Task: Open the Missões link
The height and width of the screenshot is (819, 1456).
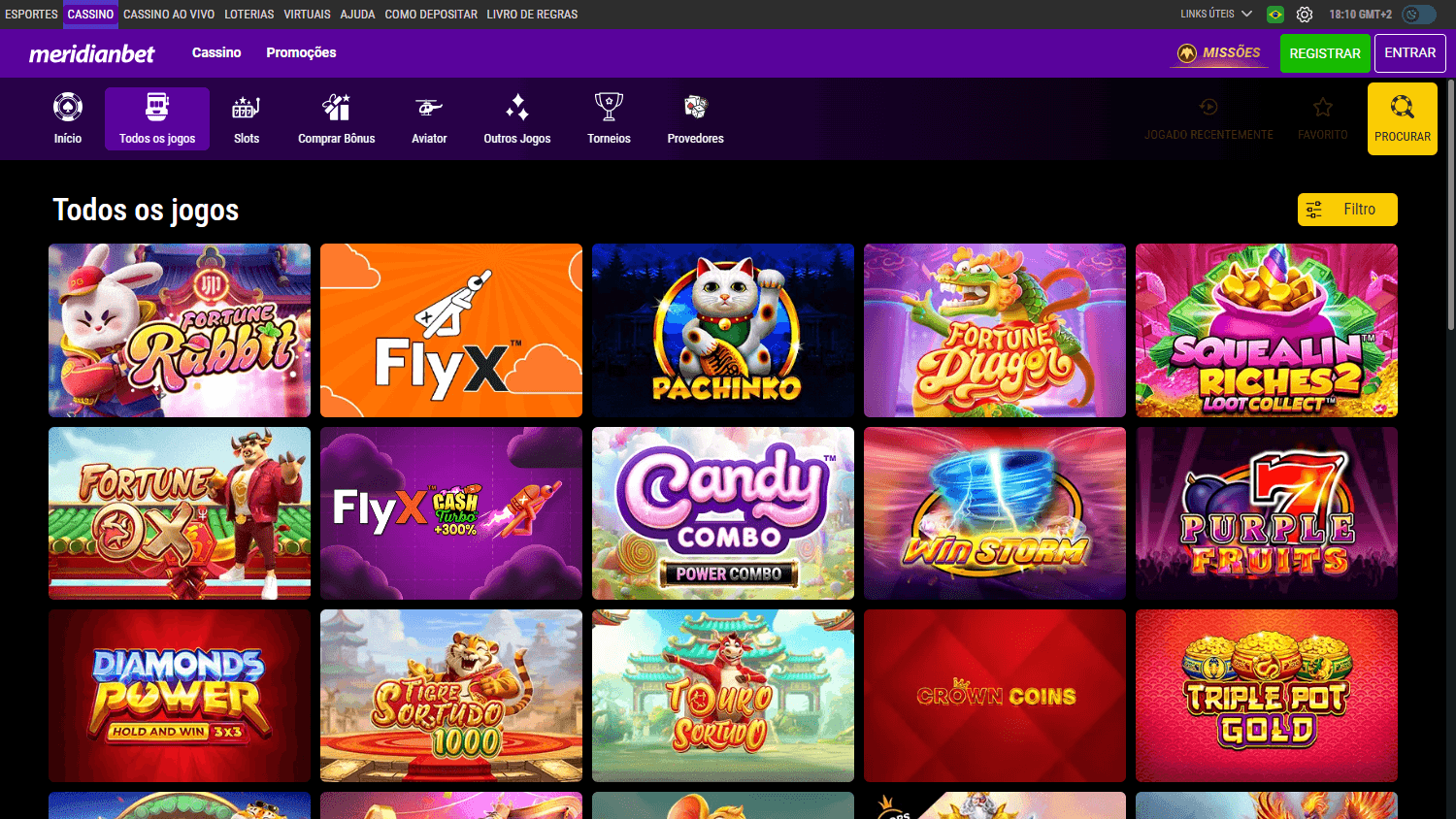Action: point(1219,53)
